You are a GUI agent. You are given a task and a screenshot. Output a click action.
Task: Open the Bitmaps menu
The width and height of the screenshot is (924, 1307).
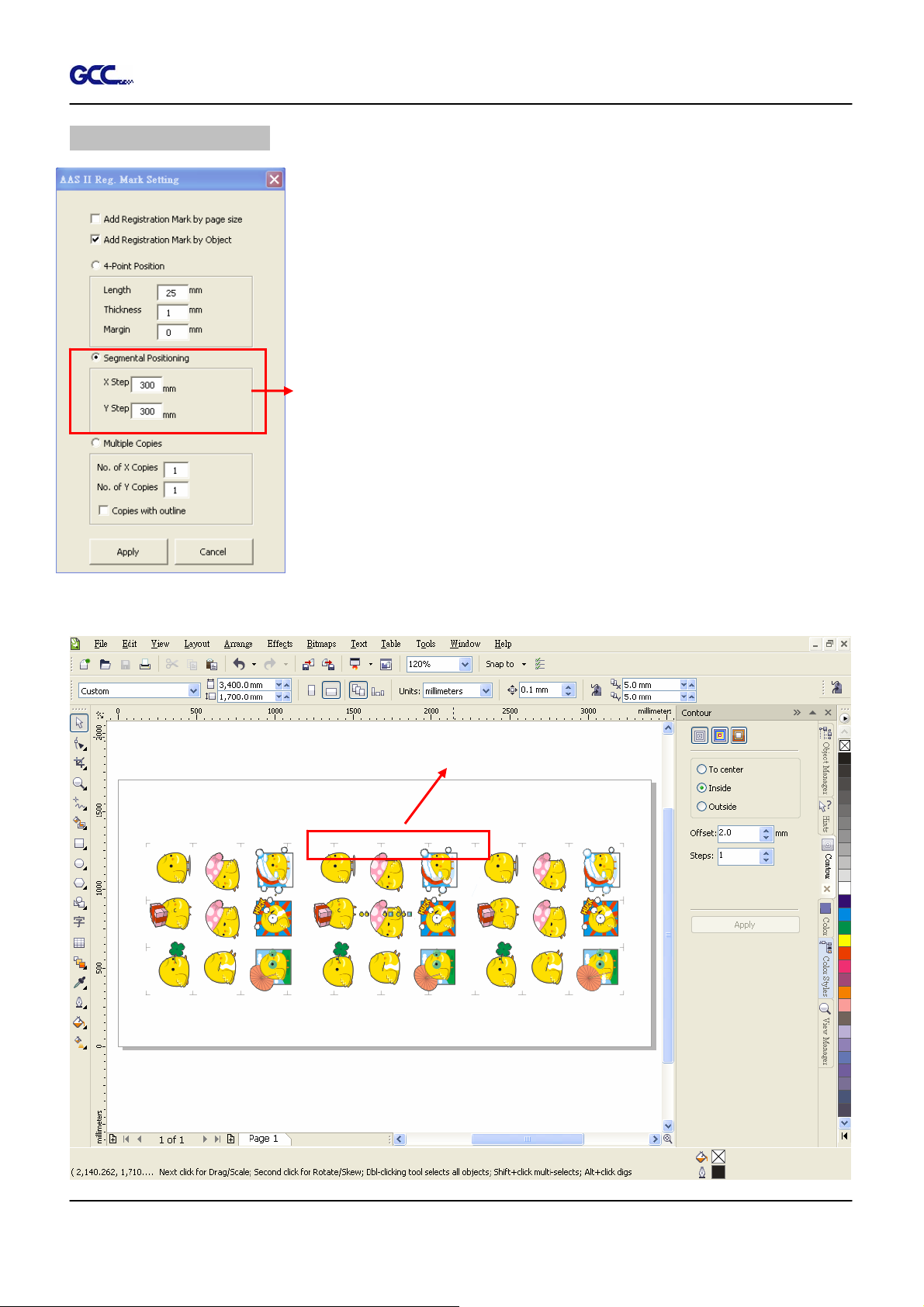321,644
